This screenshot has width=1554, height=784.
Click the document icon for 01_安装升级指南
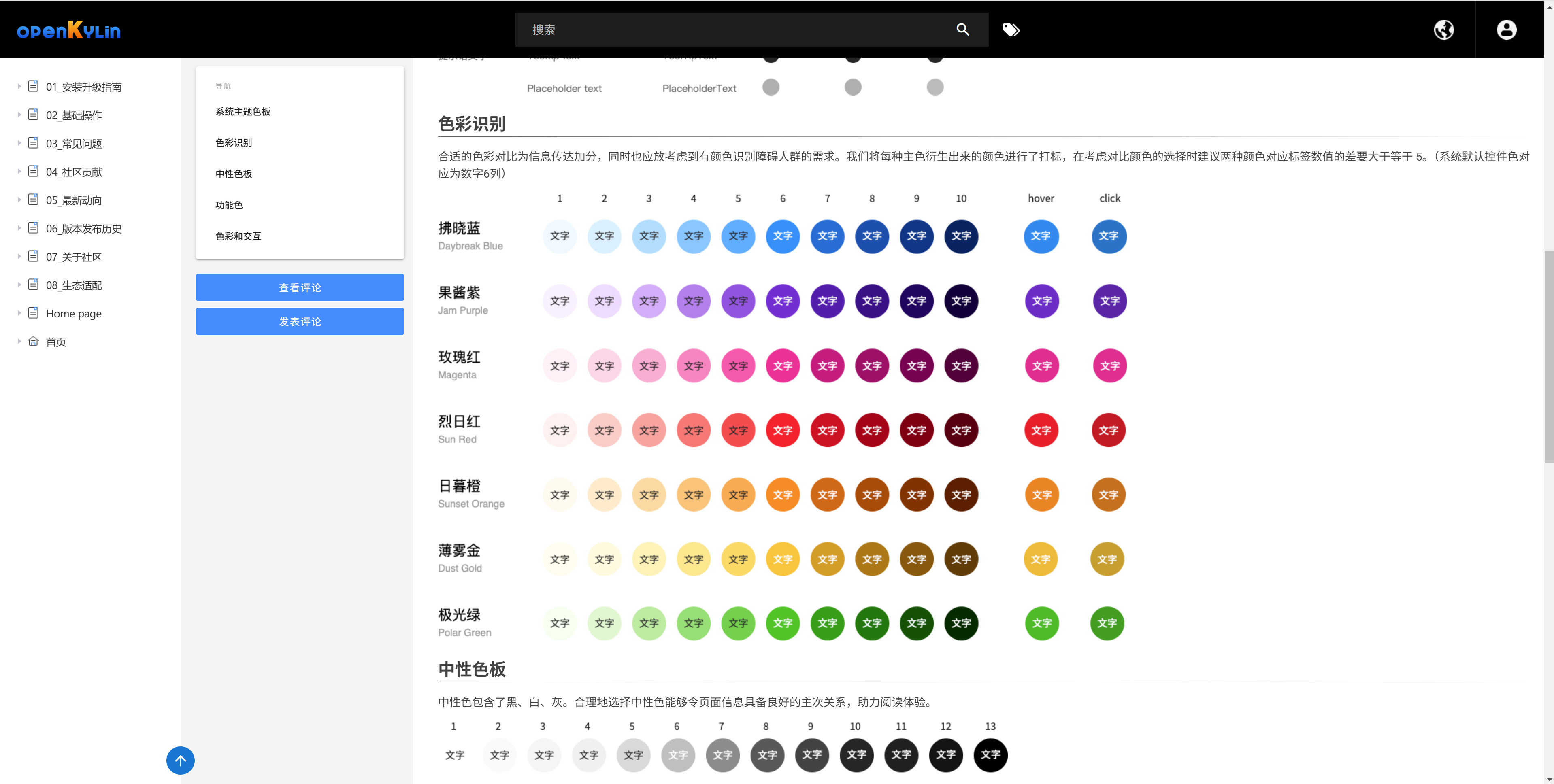click(x=34, y=86)
